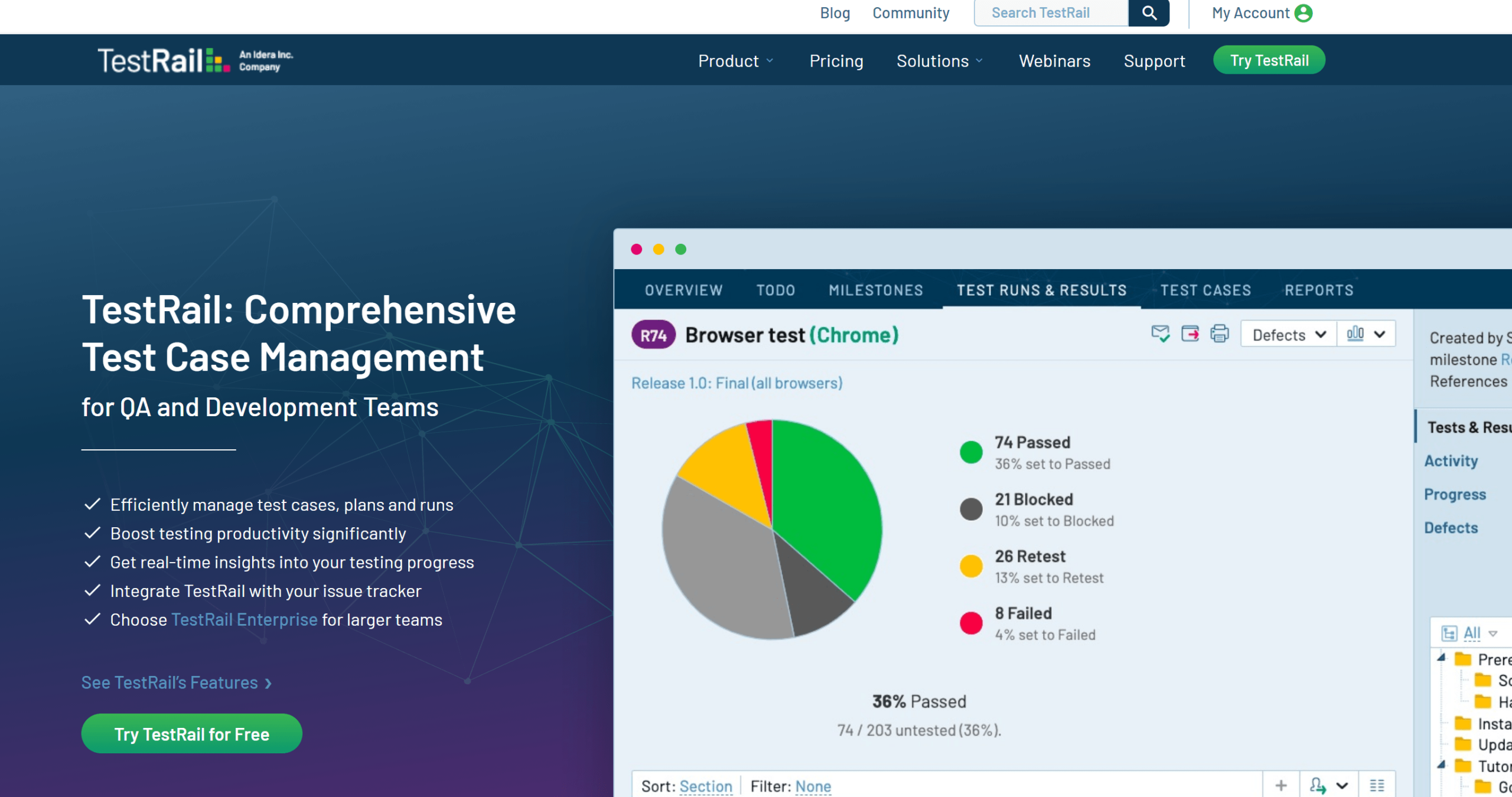Viewport: 1512px width, 797px height.
Task: Click the plus icon in sort bar
Action: point(1280,785)
